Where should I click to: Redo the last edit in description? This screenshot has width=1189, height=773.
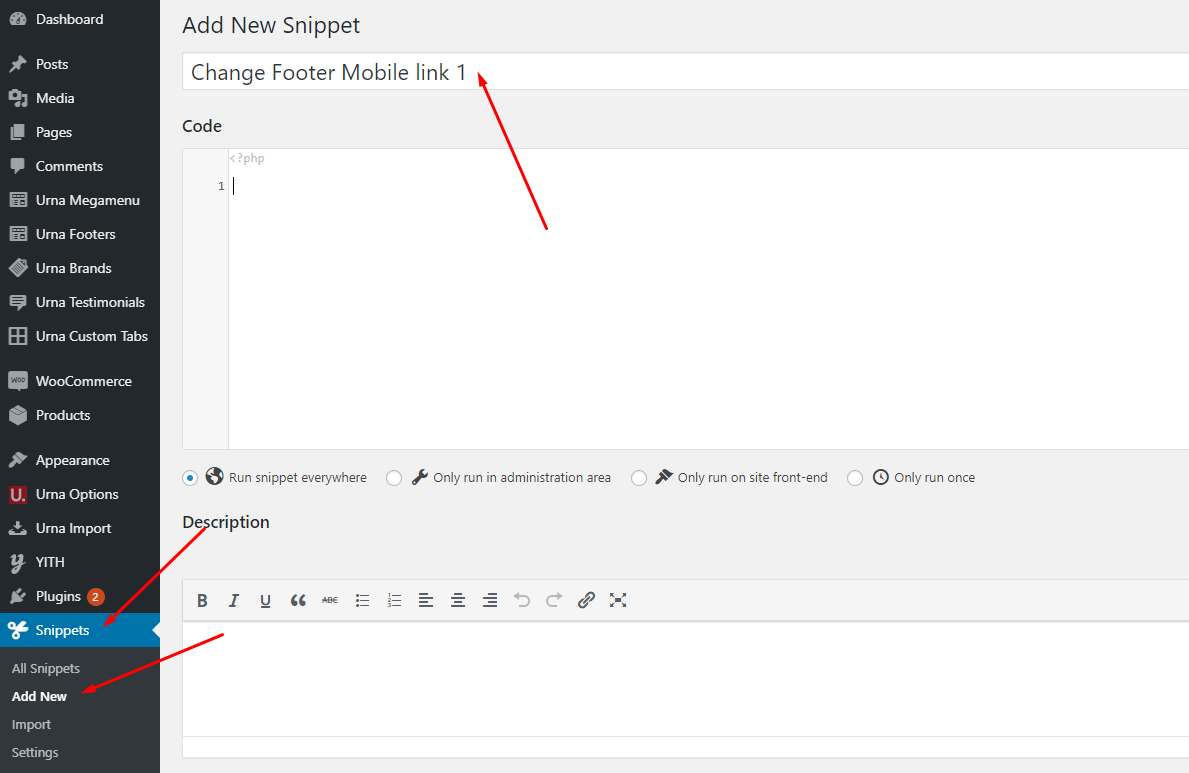tap(554, 601)
